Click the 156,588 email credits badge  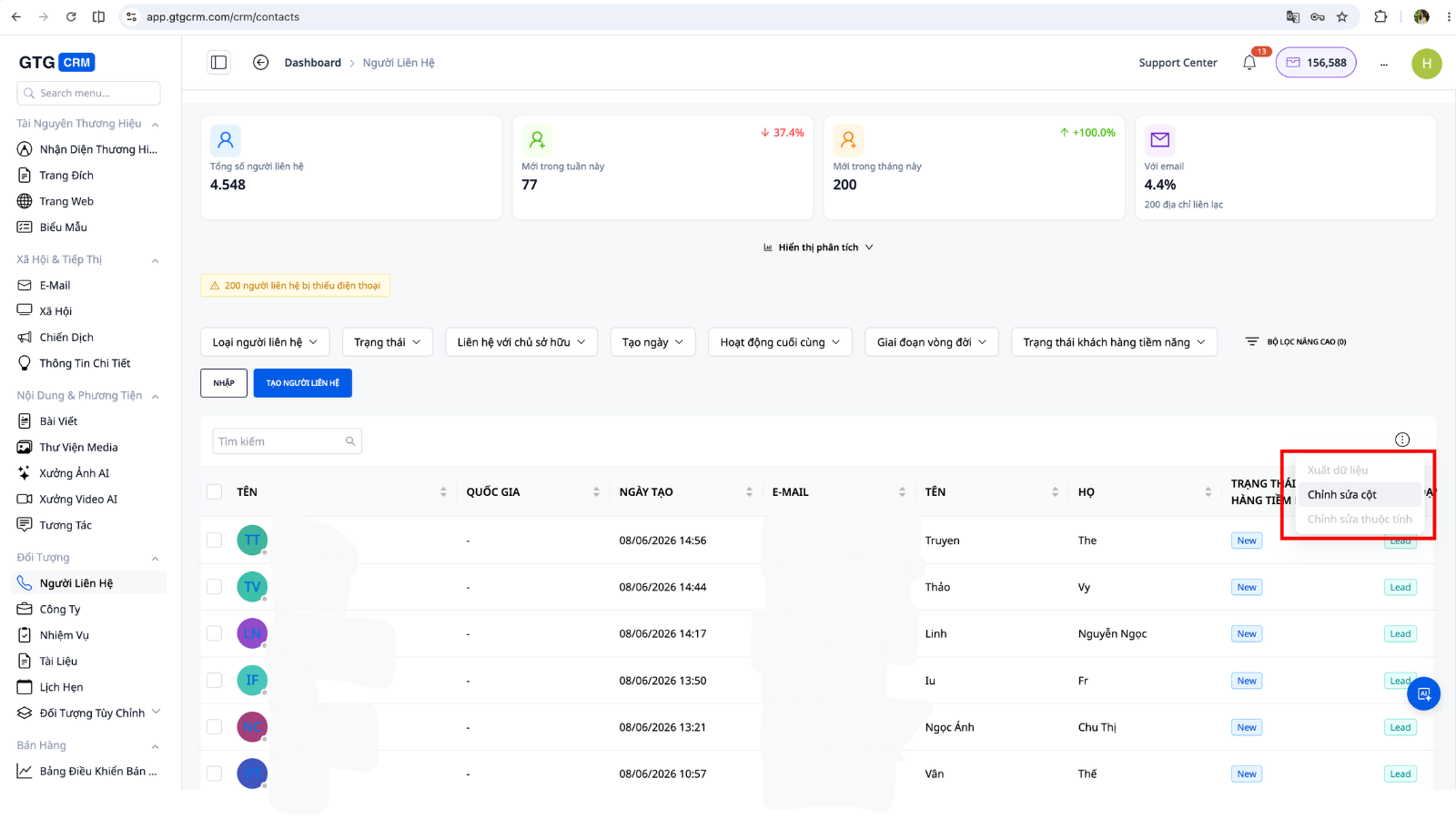(x=1316, y=63)
